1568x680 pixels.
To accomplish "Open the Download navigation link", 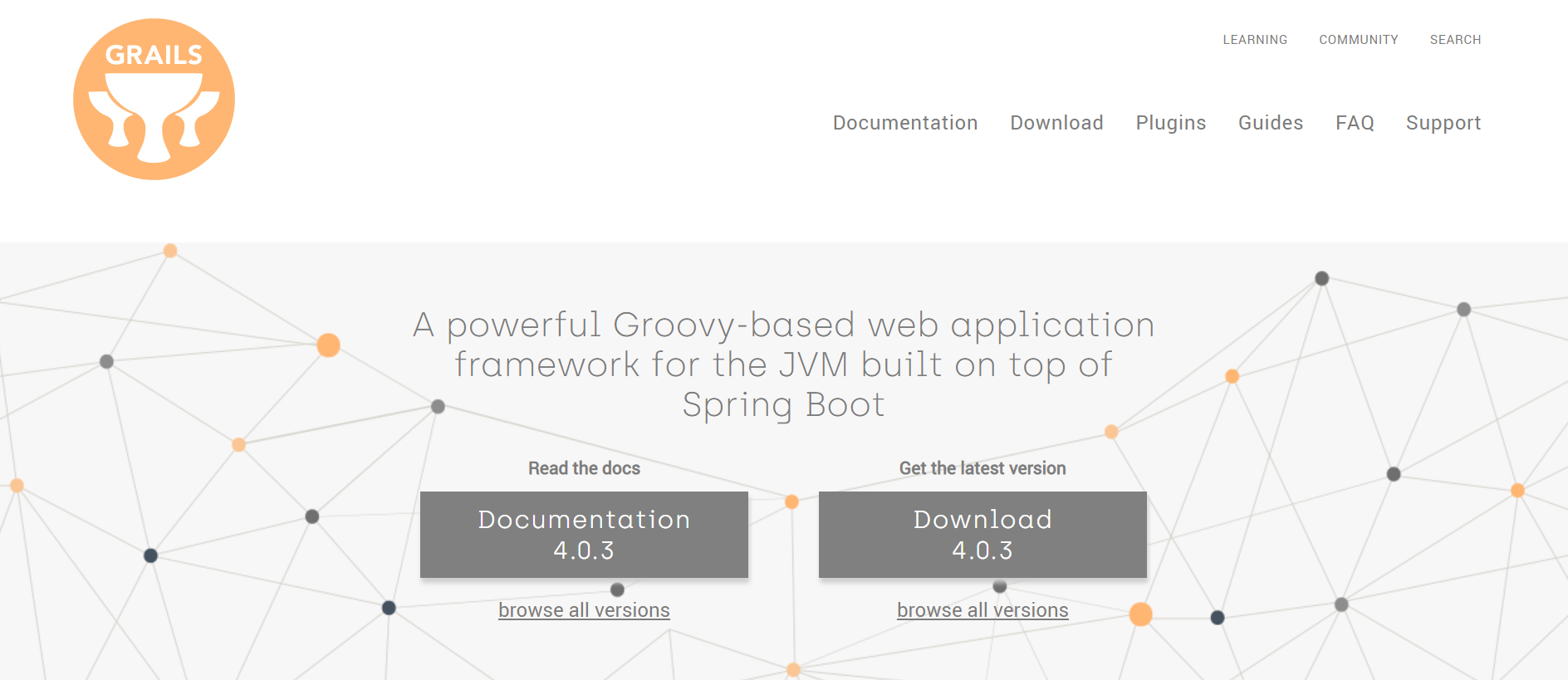I will [1056, 123].
